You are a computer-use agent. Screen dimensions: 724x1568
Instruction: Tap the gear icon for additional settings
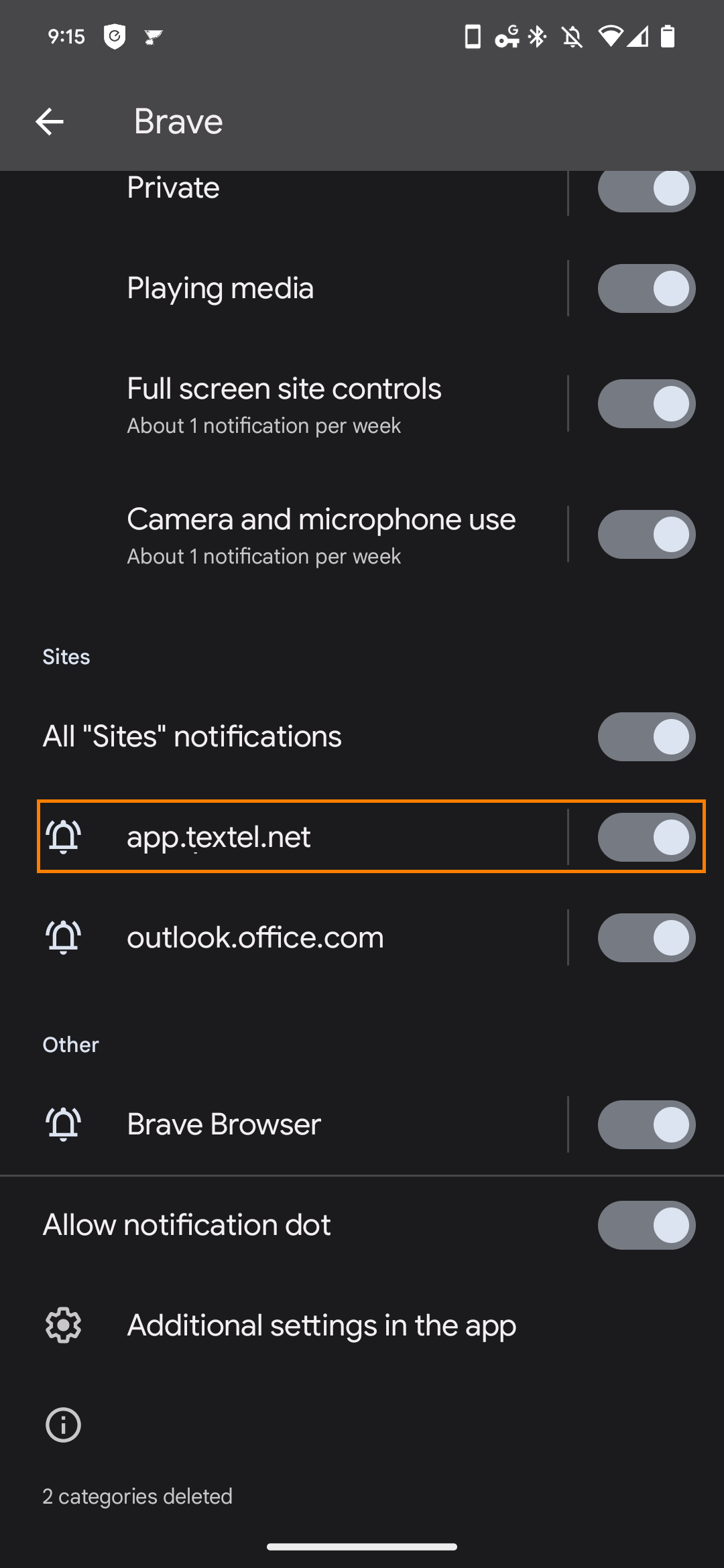pyautogui.click(x=64, y=1325)
